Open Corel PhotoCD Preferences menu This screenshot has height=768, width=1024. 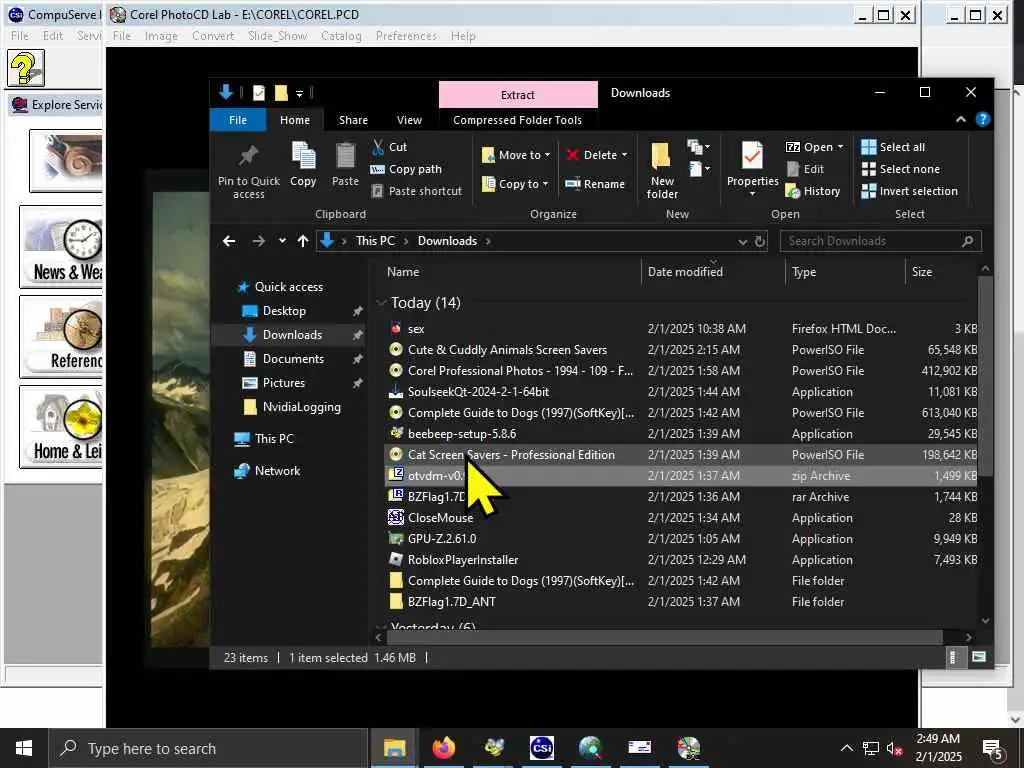tap(406, 36)
